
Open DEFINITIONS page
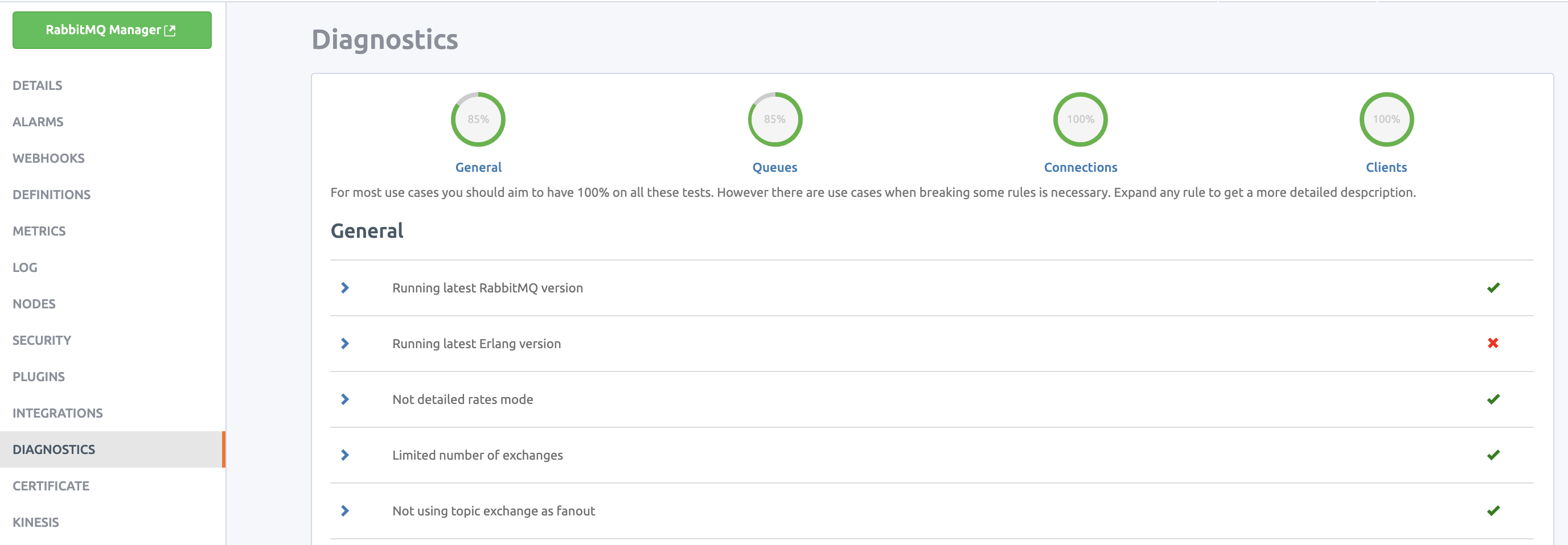coord(52,195)
